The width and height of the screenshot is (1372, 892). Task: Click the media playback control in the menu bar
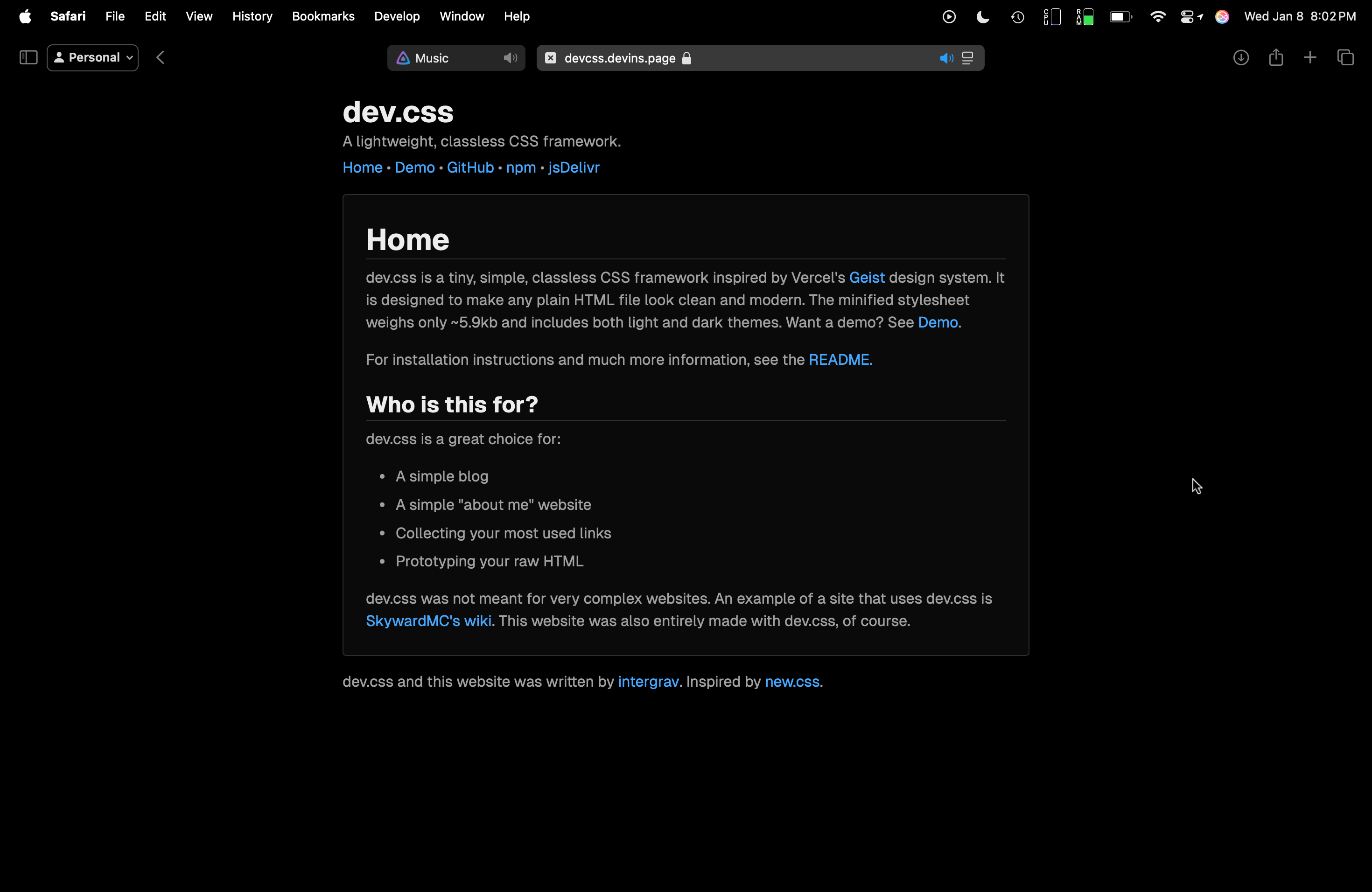pos(948,17)
